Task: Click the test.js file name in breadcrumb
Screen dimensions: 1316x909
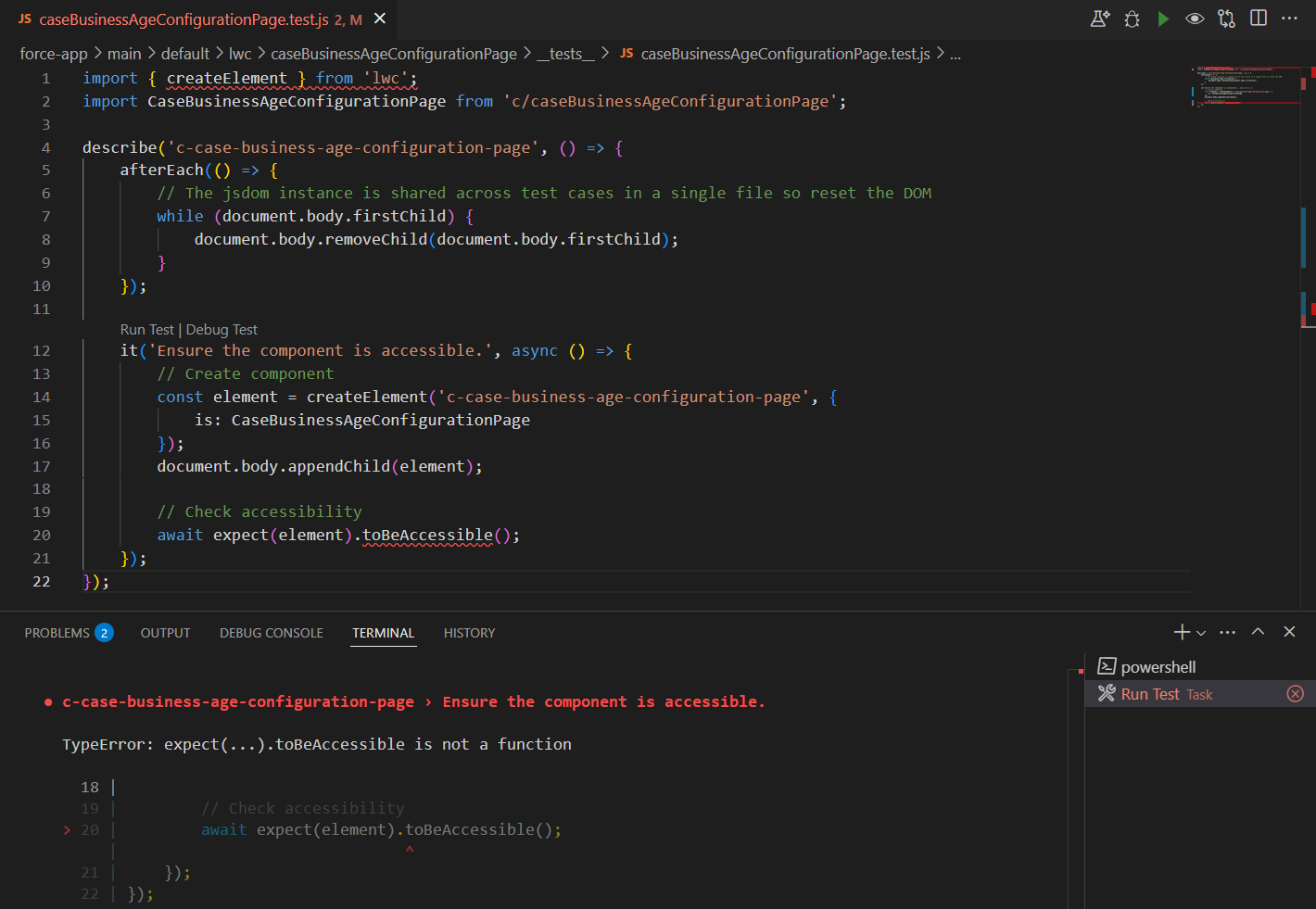Action: pos(785,54)
